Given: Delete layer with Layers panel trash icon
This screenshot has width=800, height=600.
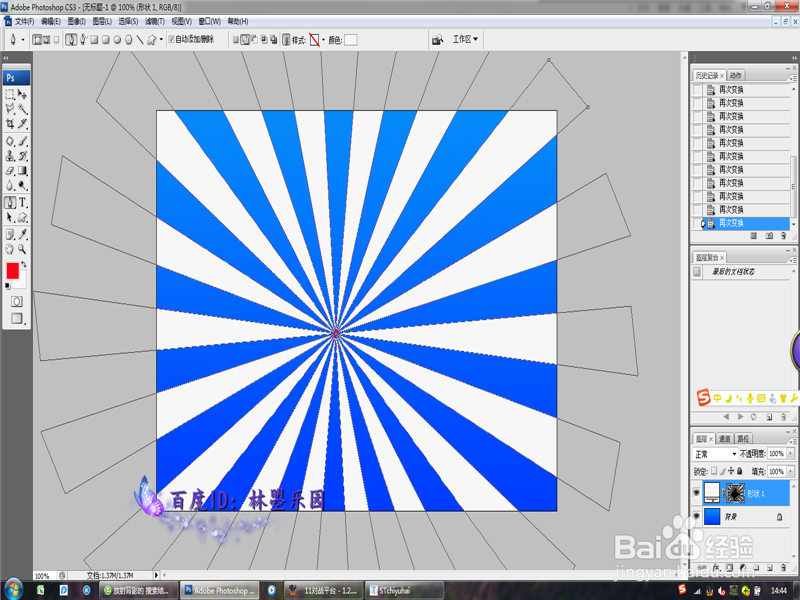Looking at the screenshot, I should click(x=783, y=567).
